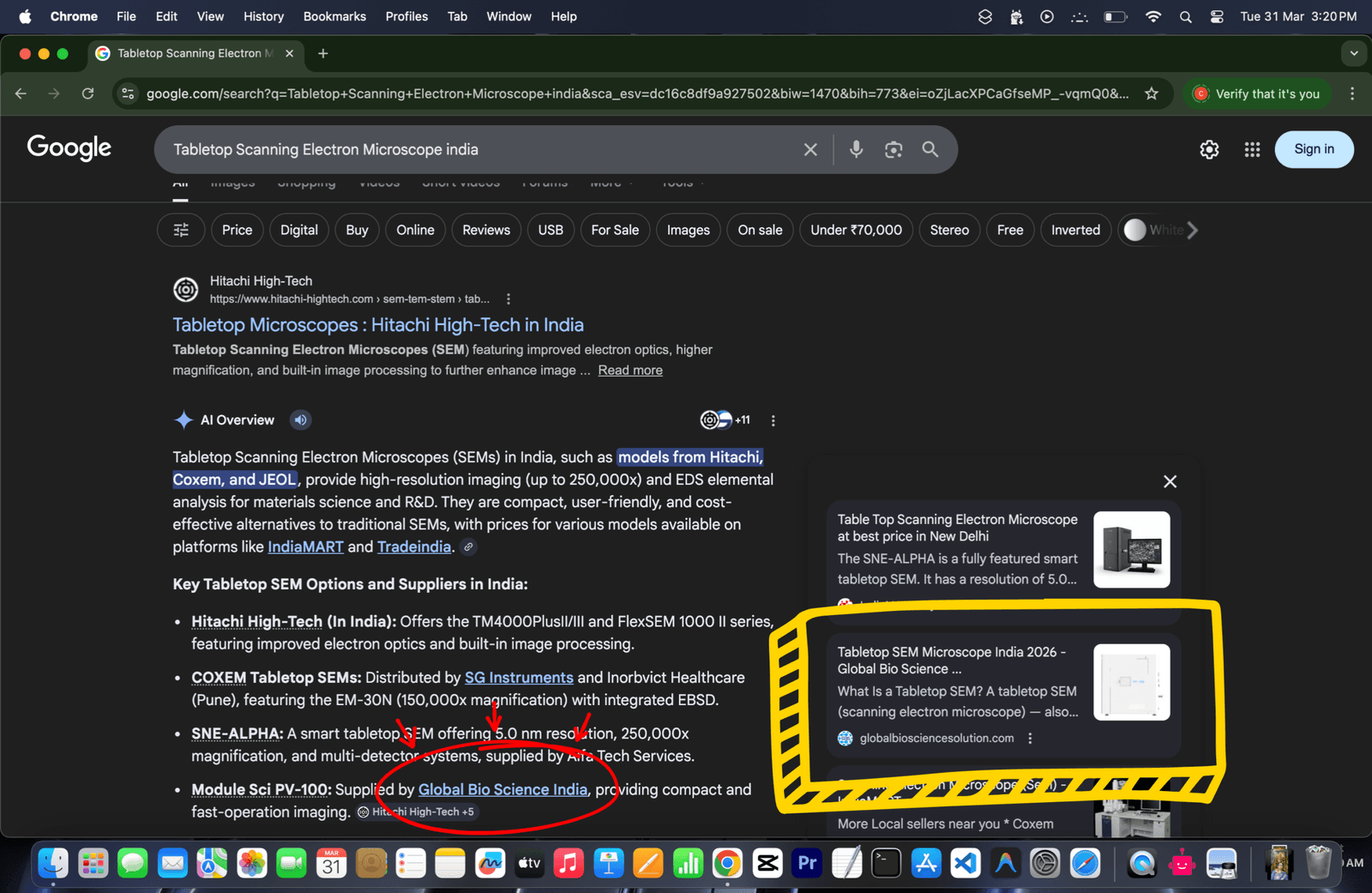View site information in address bar
This screenshot has height=893, width=1372.
tap(128, 94)
